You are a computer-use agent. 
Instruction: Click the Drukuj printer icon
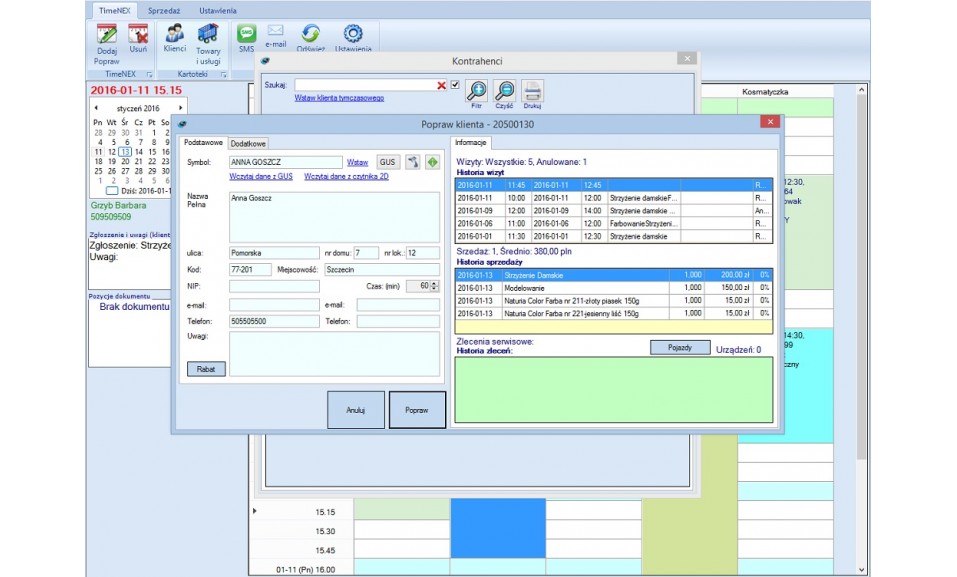(533, 91)
